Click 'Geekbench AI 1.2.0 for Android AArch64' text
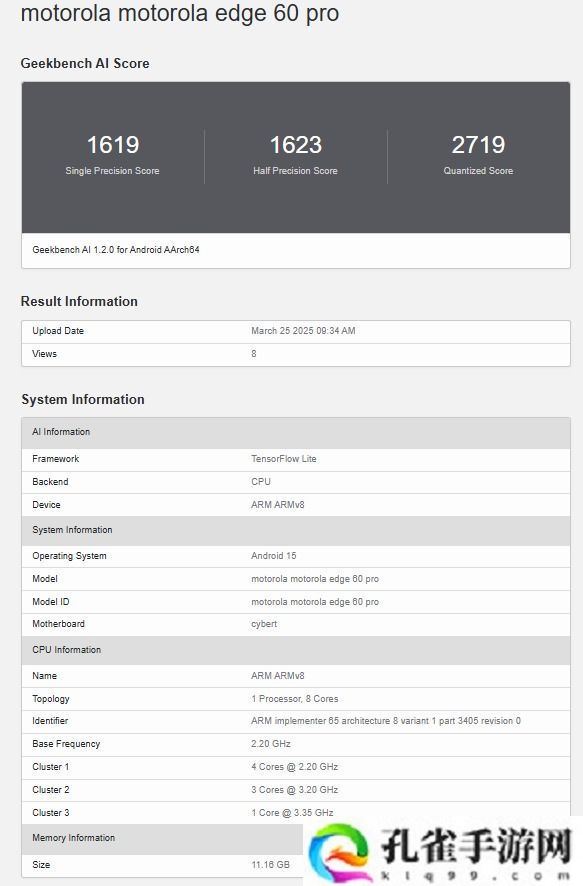The image size is (583, 886). (x=116, y=250)
